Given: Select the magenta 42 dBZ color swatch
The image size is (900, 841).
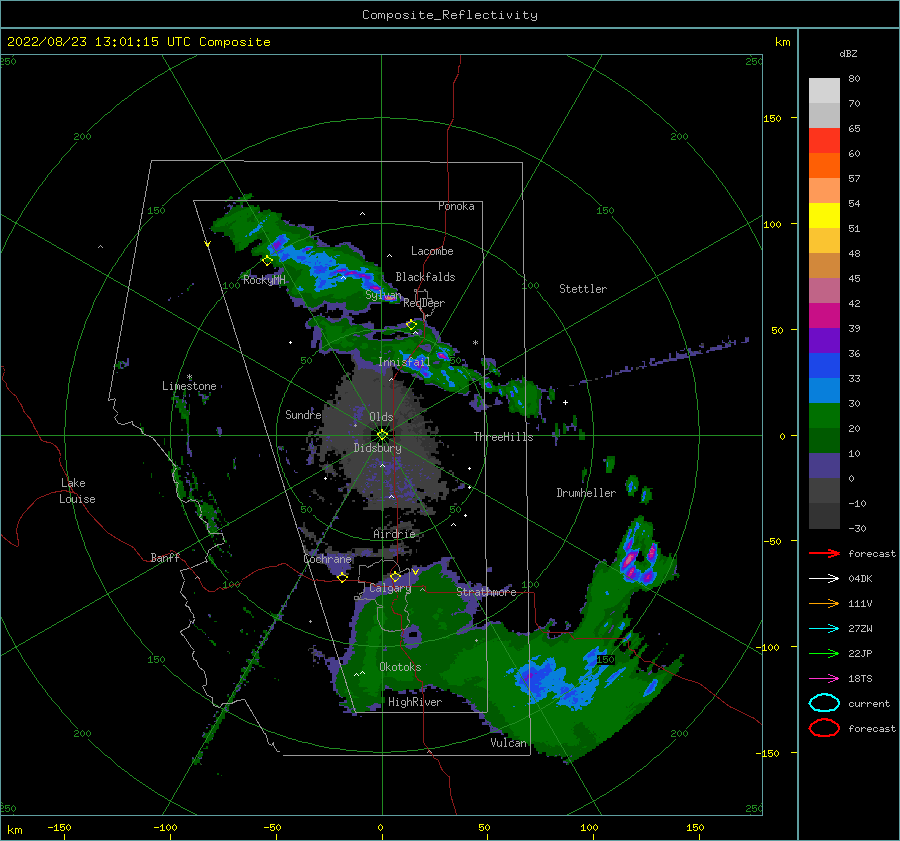Looking at the screenshot, I should click(824, 315).
